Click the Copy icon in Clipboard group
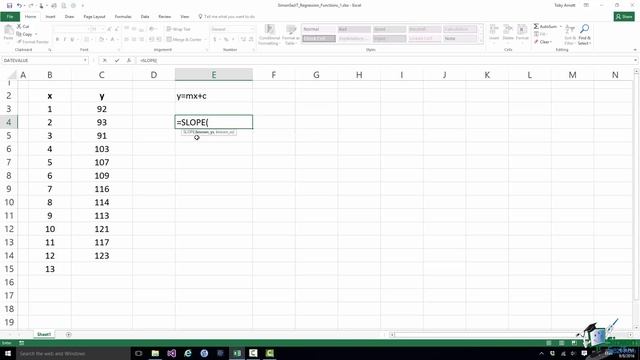Image resolution: width=640 pixels, height=360 pixels. 19,34
